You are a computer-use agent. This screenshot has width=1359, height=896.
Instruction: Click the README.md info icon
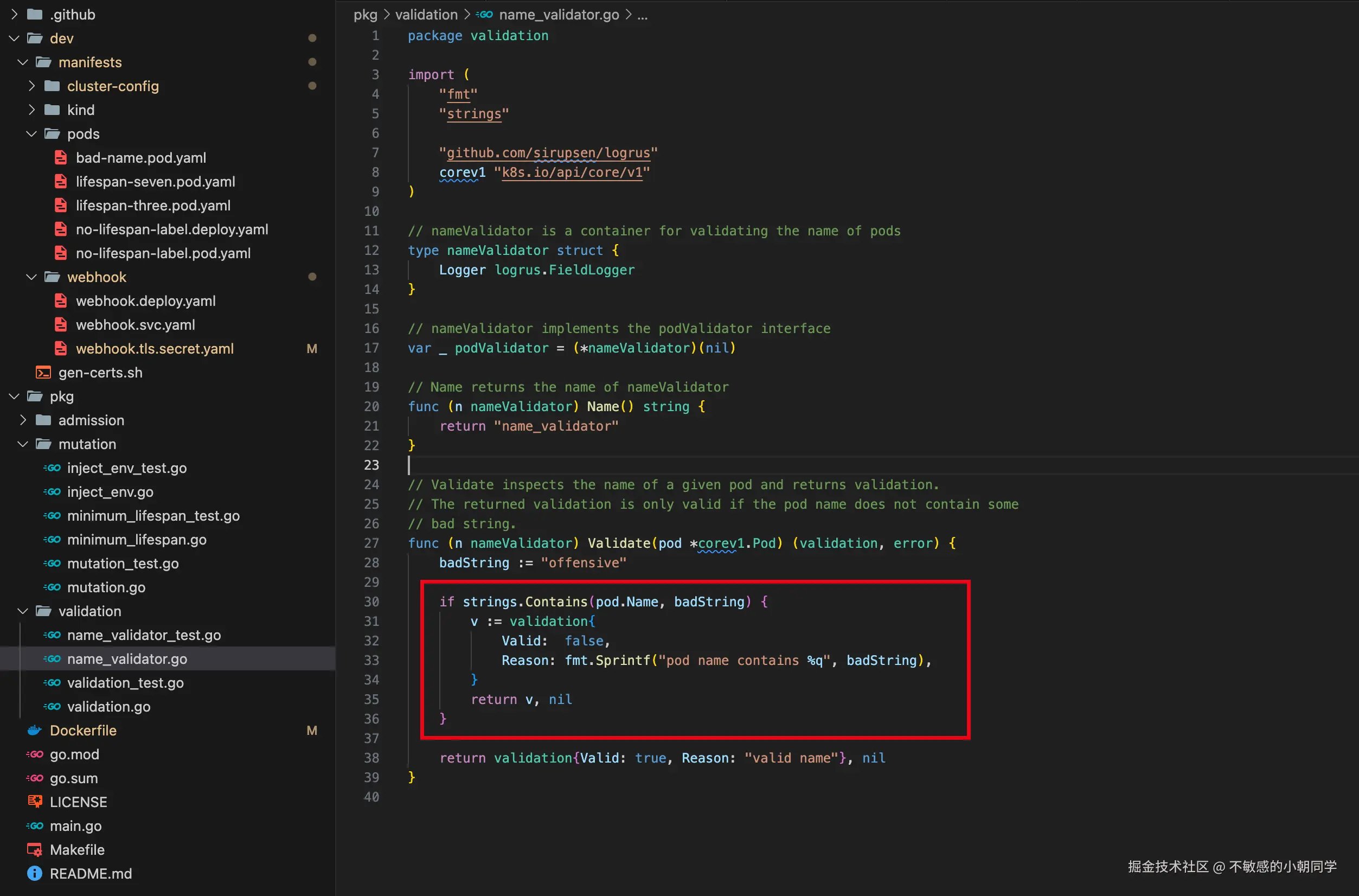(x=34, y=873)
